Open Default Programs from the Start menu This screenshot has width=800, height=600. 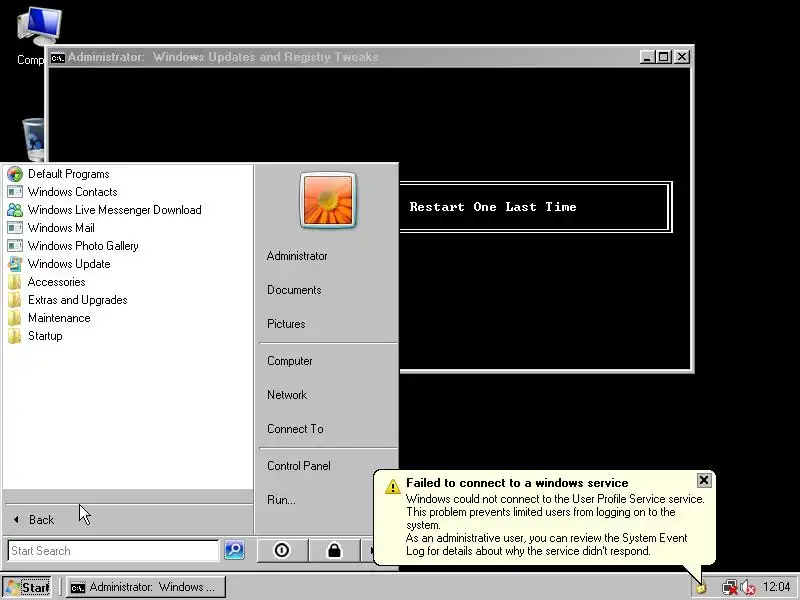[x=68, y=174]
